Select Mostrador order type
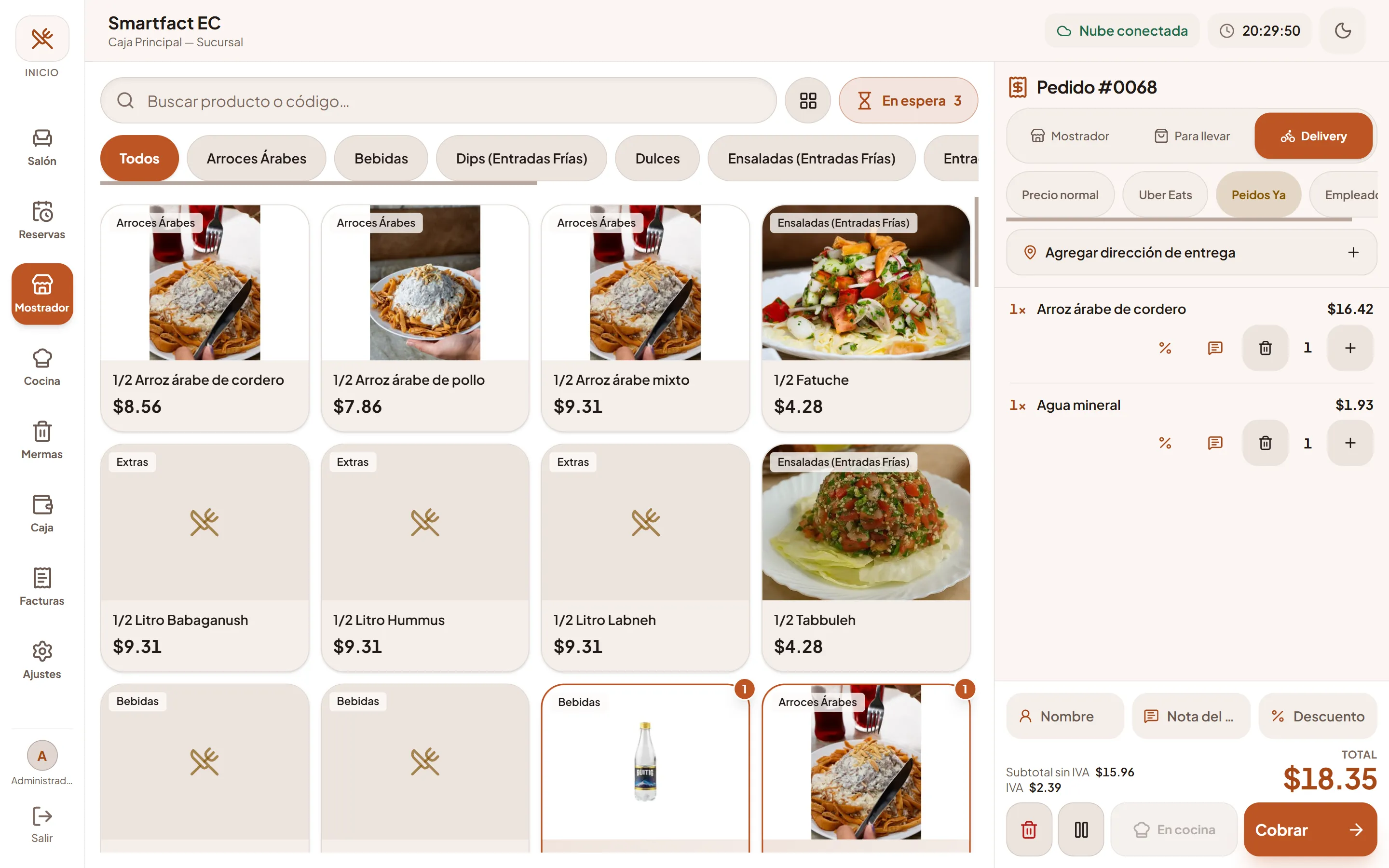 coord(1071,136)
